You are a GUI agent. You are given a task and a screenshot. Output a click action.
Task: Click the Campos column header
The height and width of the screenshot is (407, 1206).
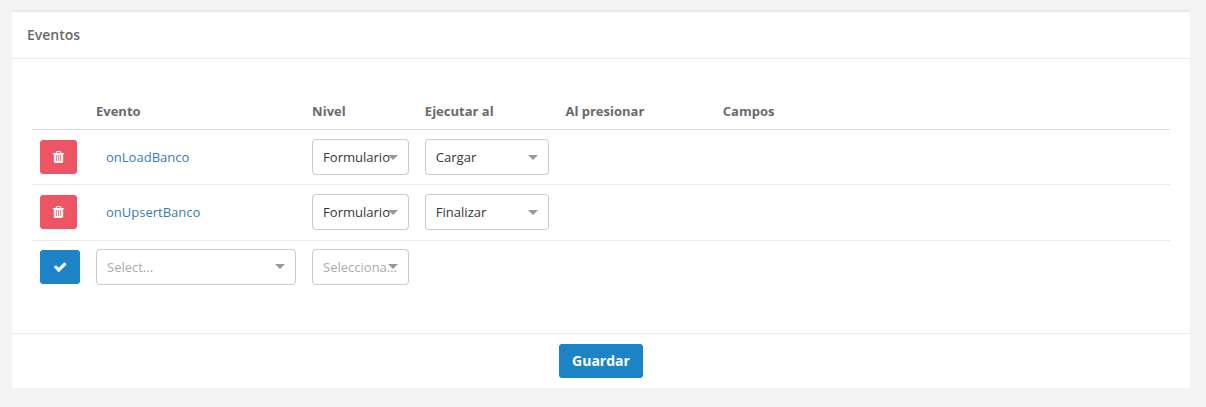(748, 111)
